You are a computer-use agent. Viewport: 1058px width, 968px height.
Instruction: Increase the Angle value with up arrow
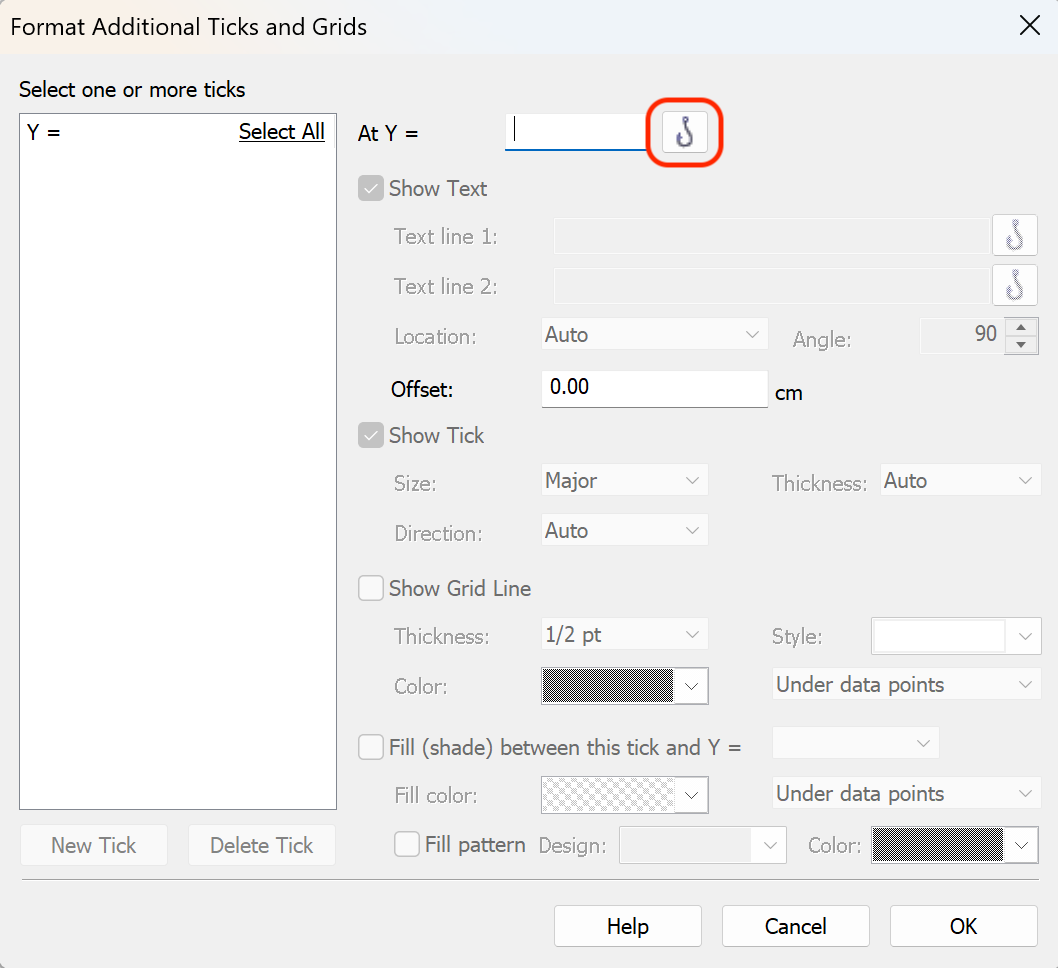1021,327
